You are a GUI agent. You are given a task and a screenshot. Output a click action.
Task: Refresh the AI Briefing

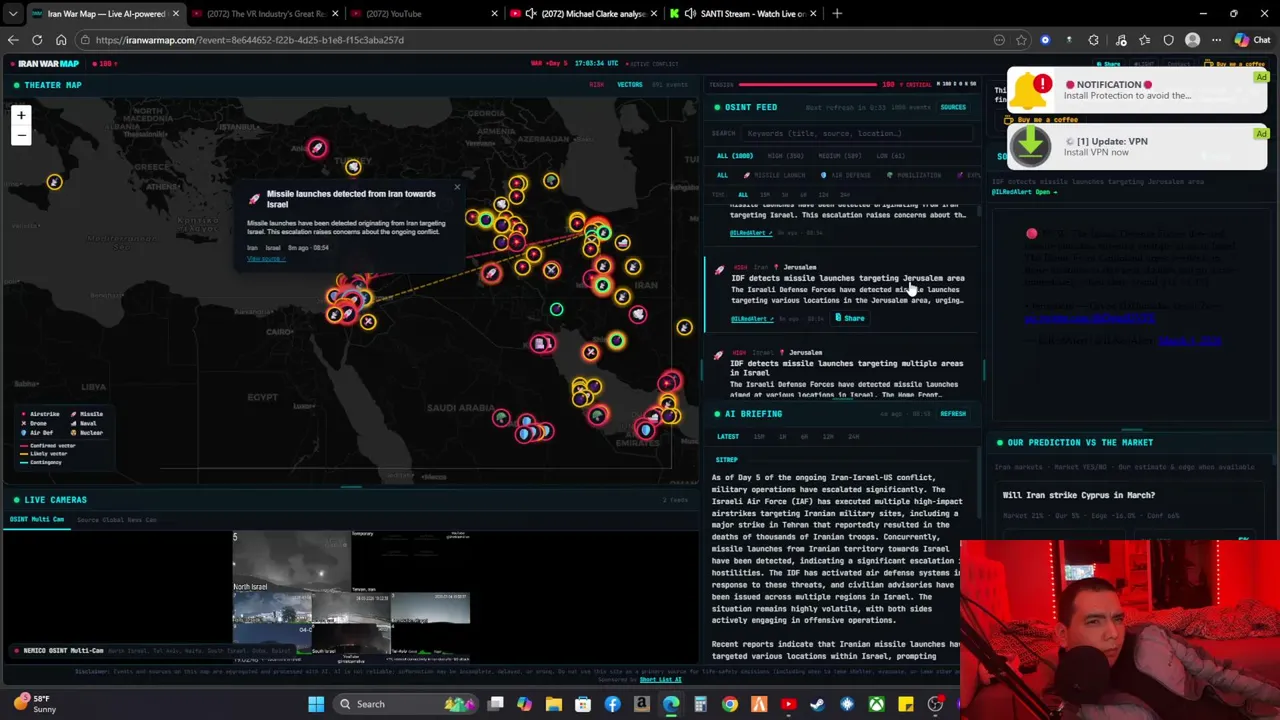tap(953, 414)
